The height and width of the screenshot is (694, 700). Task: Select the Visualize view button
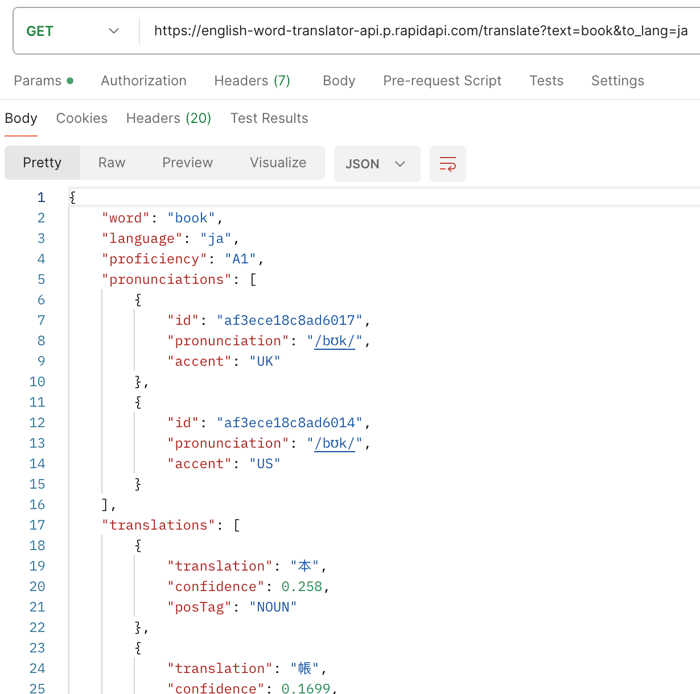pyautogui.click(x=278, y=163)
